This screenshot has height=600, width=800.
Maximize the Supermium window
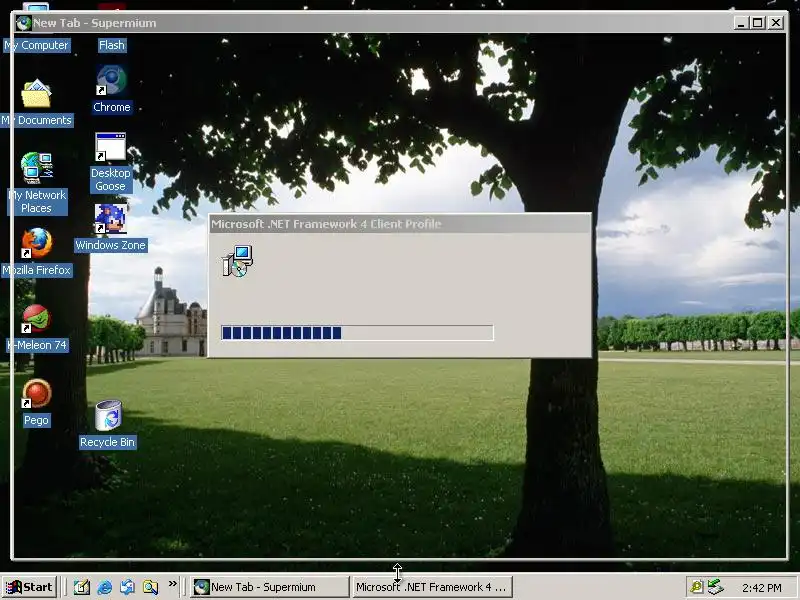pos(758,23)
